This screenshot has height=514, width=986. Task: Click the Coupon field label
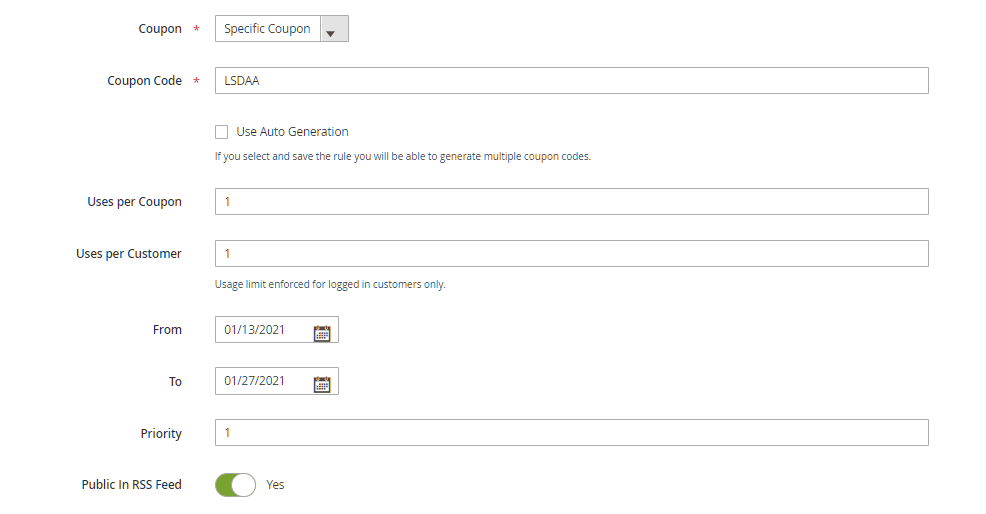160,29
